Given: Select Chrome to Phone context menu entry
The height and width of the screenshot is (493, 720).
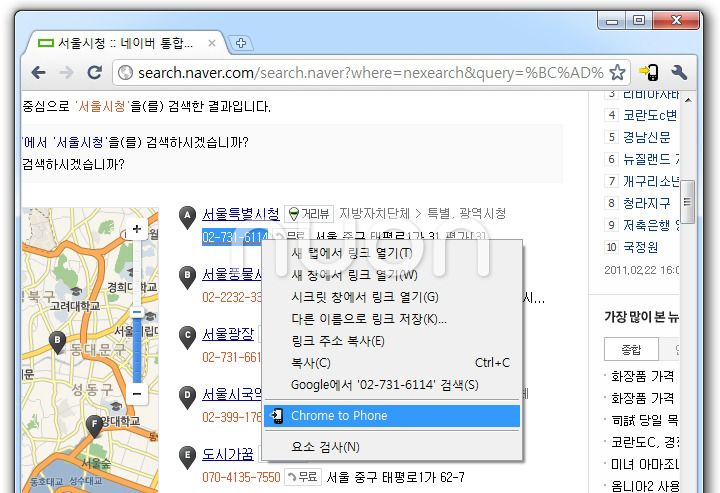Looking at the screenshot, I should [392, 416].
